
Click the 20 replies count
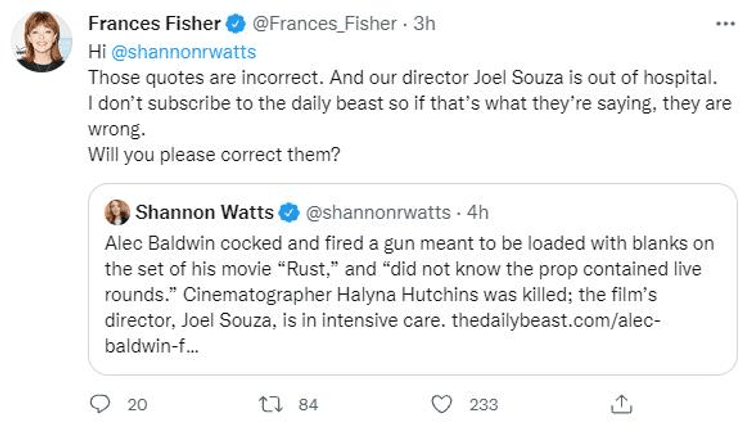click(x=138, y=404)
